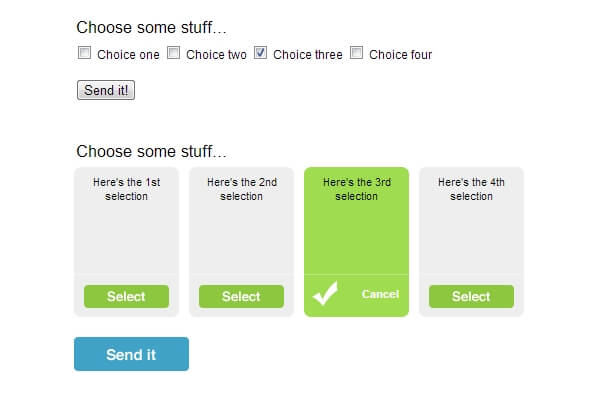Click the white checkmark icon on the 3rd selection
Image resolution: width=600 pixels, height=400 pixels.
click(x=325, y=295)
